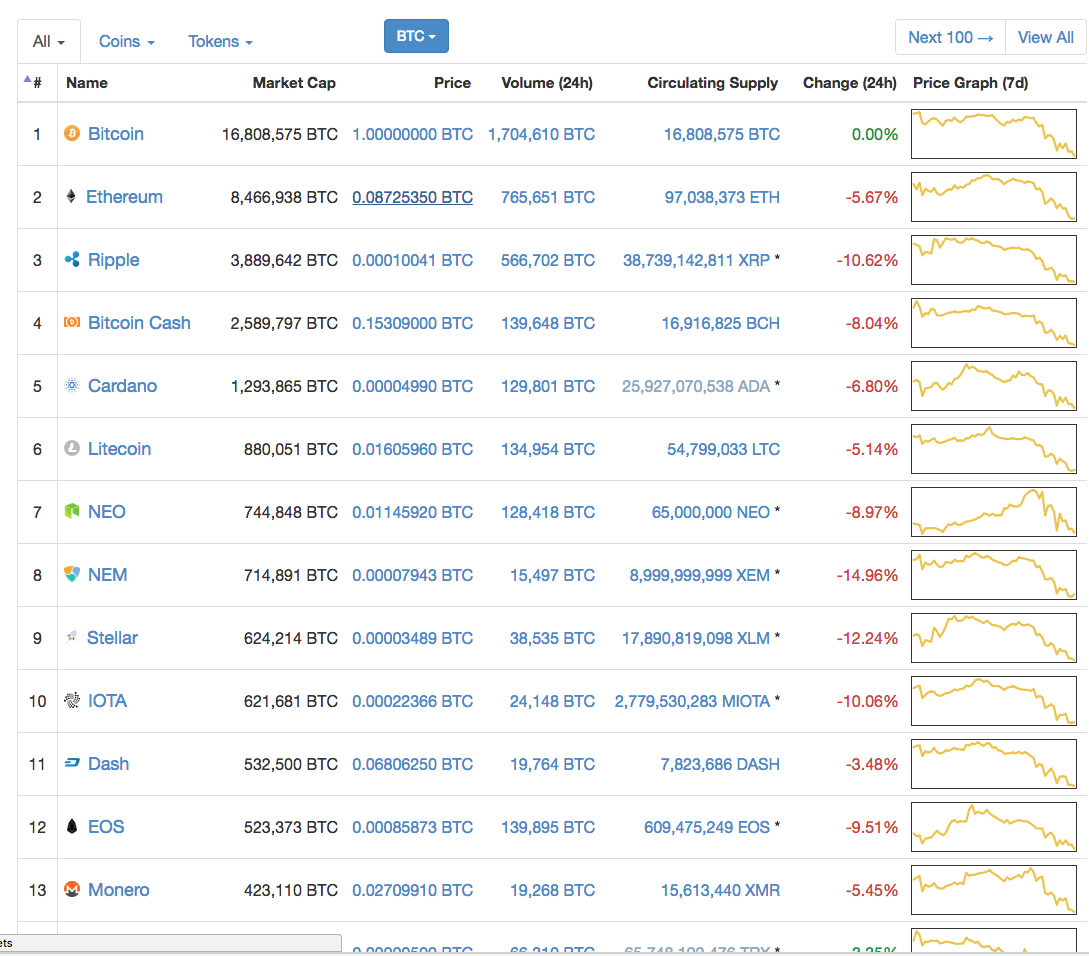
Task: Open the Cardano name link
Action: tap(122, 386)
